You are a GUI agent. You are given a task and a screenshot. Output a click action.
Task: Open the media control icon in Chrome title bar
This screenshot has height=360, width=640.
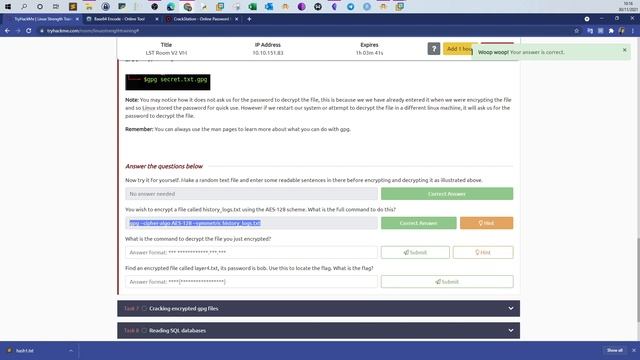(587, 19)
